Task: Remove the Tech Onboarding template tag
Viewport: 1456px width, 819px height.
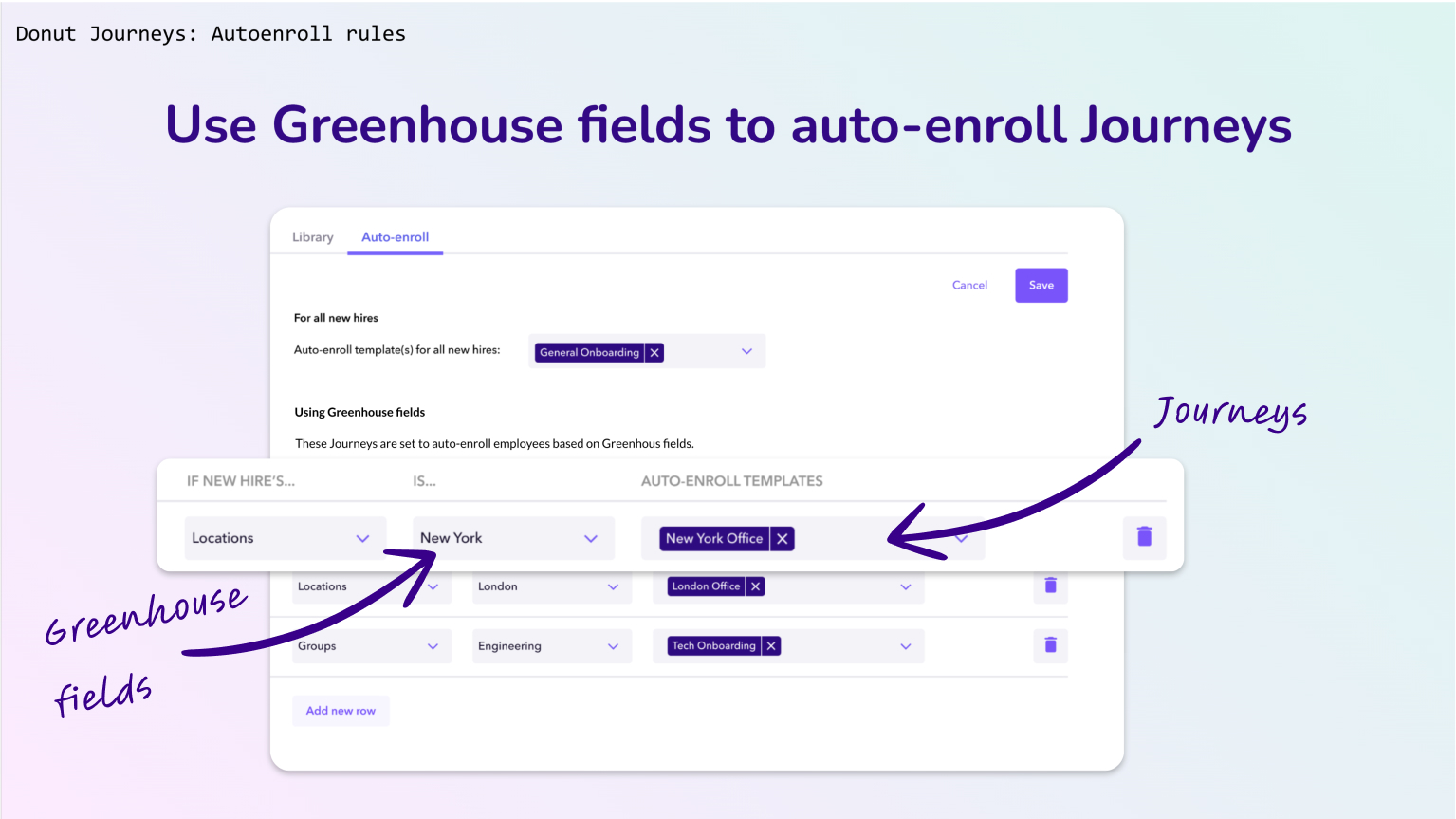Action: [771, 646]
